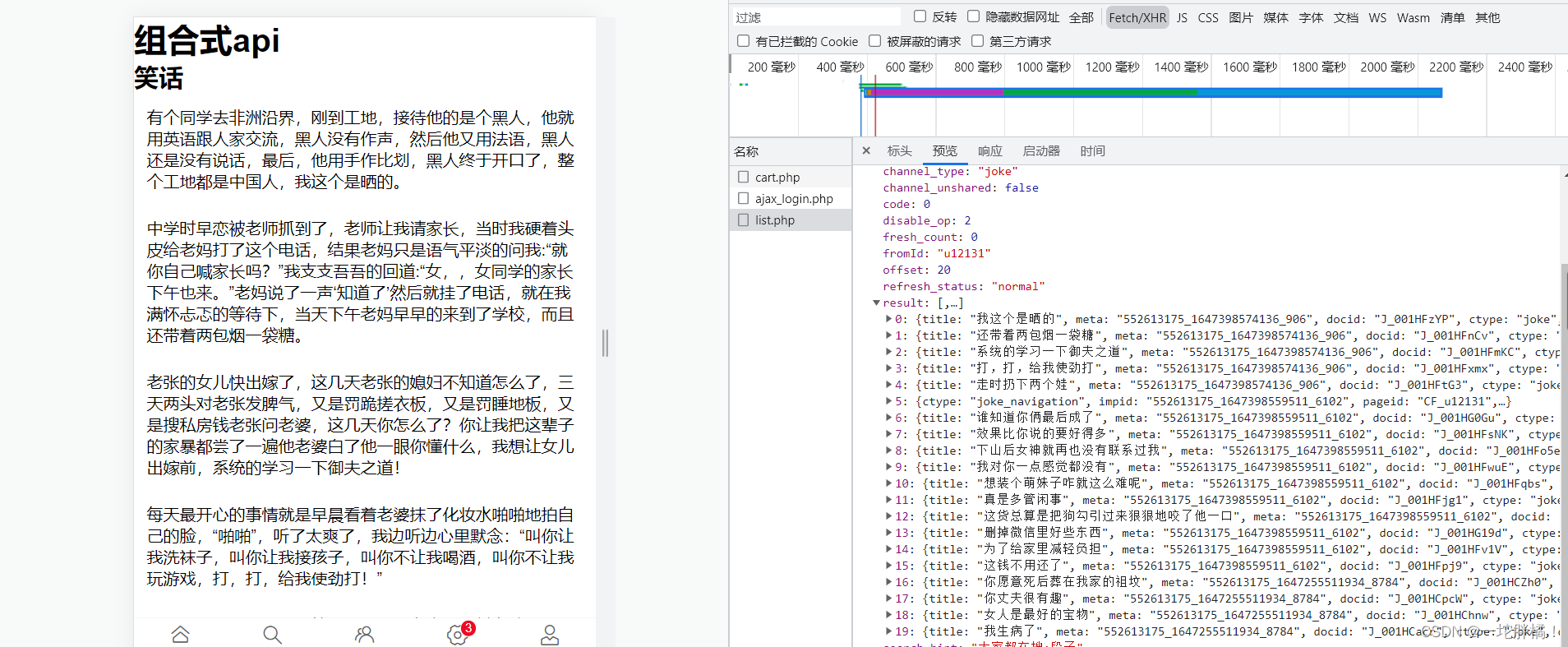Filter requests by CSS type
Screen dimensions: 1568x647
(x=1208, y=17)
